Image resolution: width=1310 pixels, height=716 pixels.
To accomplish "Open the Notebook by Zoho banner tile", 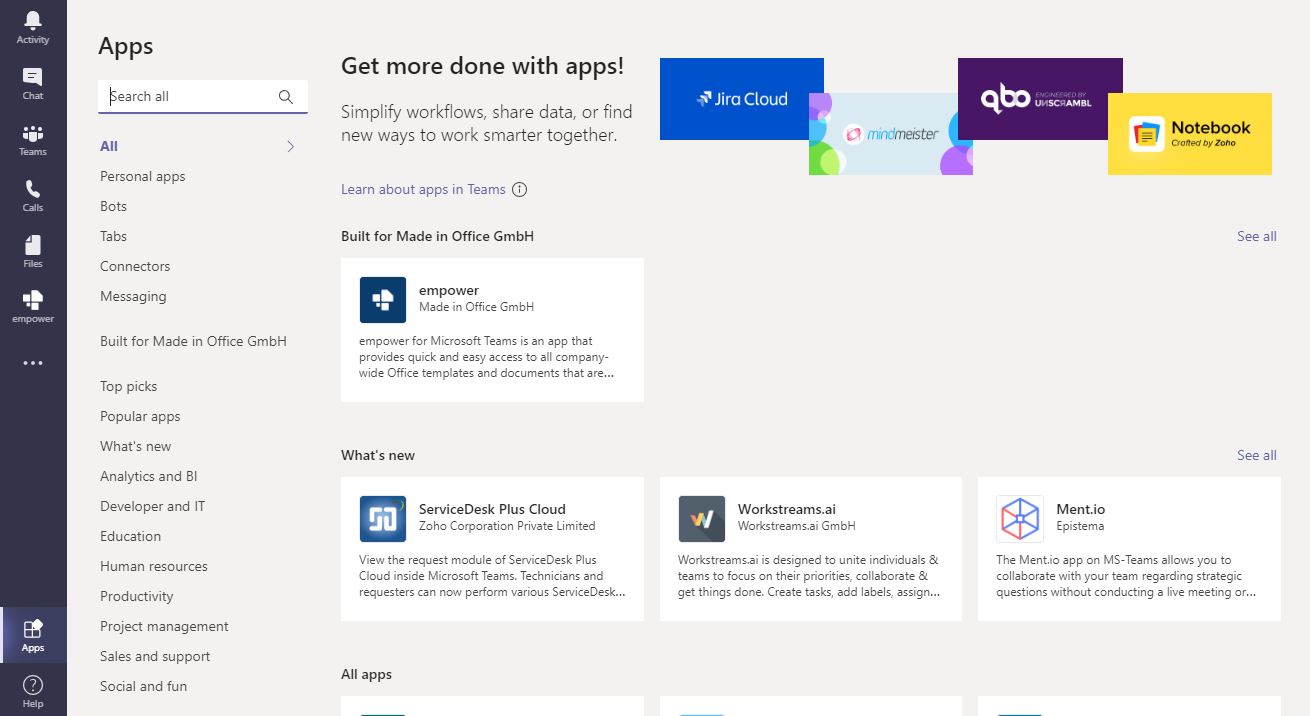I will pyautogui.click(x=1189, y=134).
